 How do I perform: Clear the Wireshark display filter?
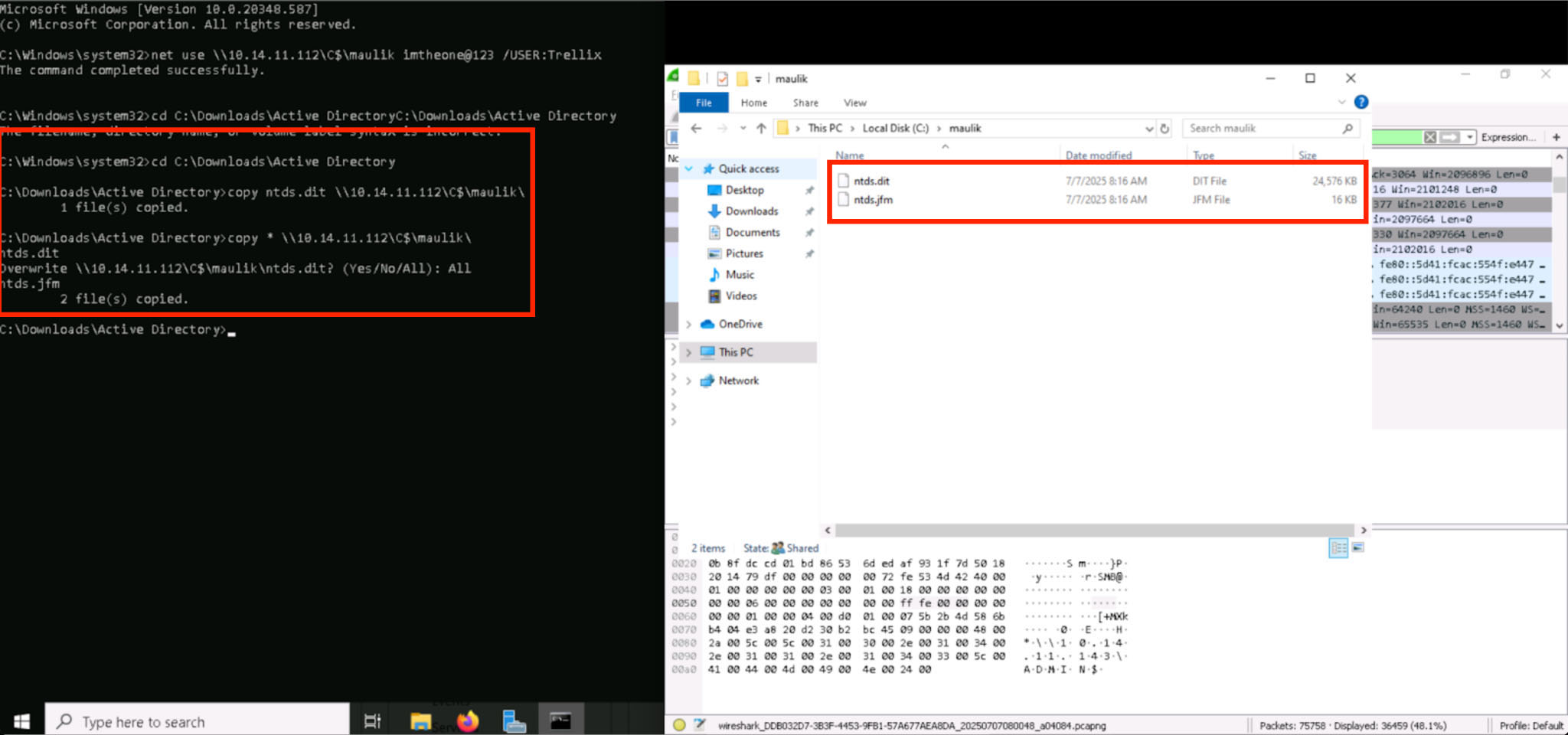(1429, 137)
